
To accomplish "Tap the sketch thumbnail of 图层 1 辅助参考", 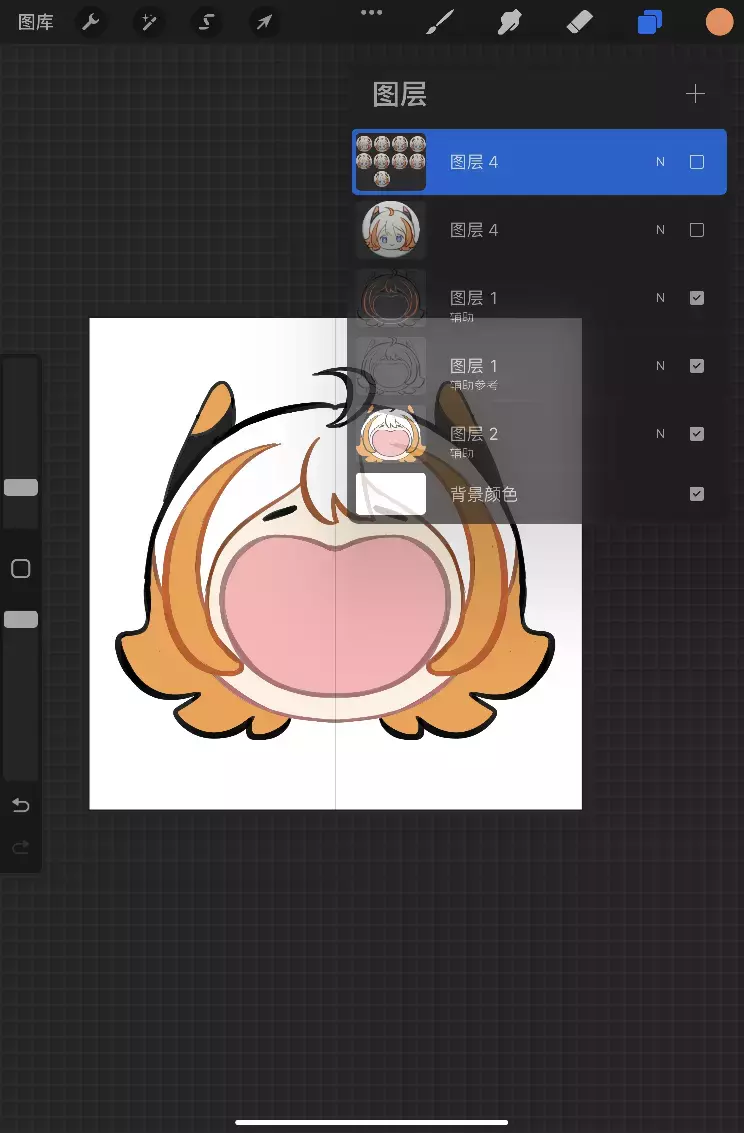I will [391, 366].
